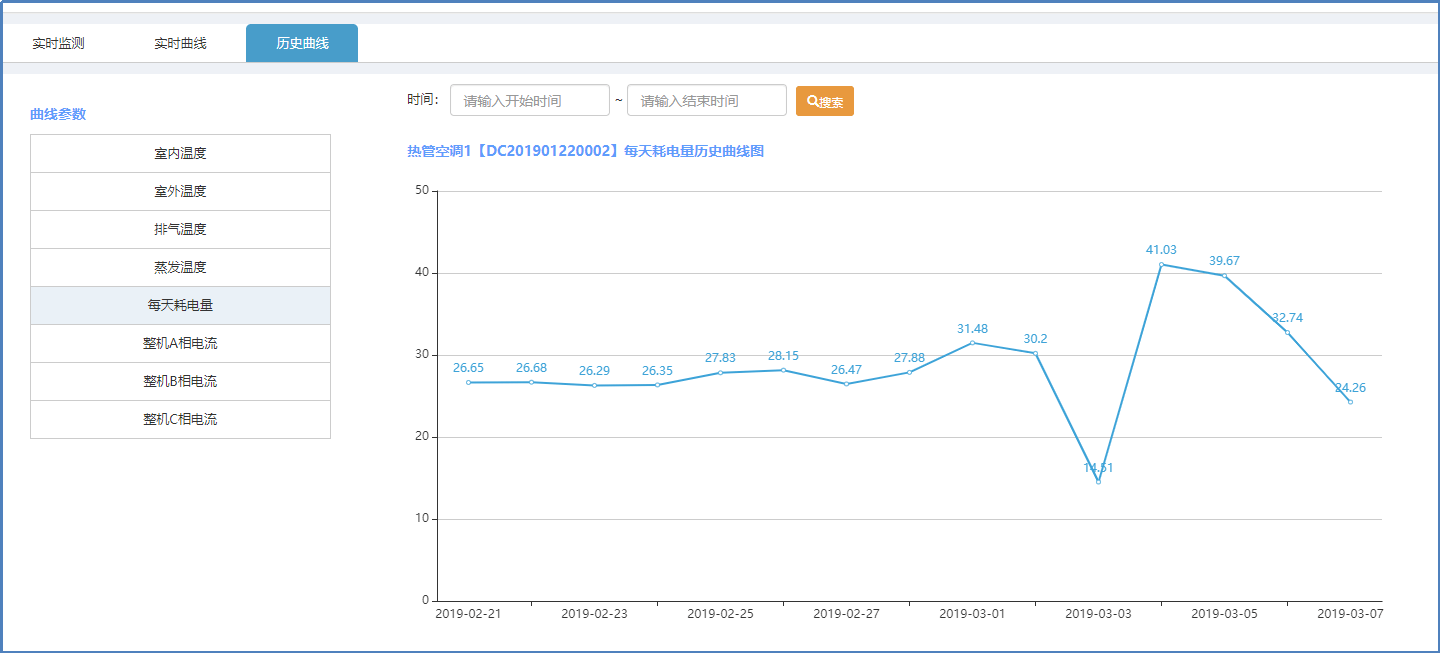This screenshot has height=653, width=1440.
Task: Click the end time input field
Action: coord(706,101)
